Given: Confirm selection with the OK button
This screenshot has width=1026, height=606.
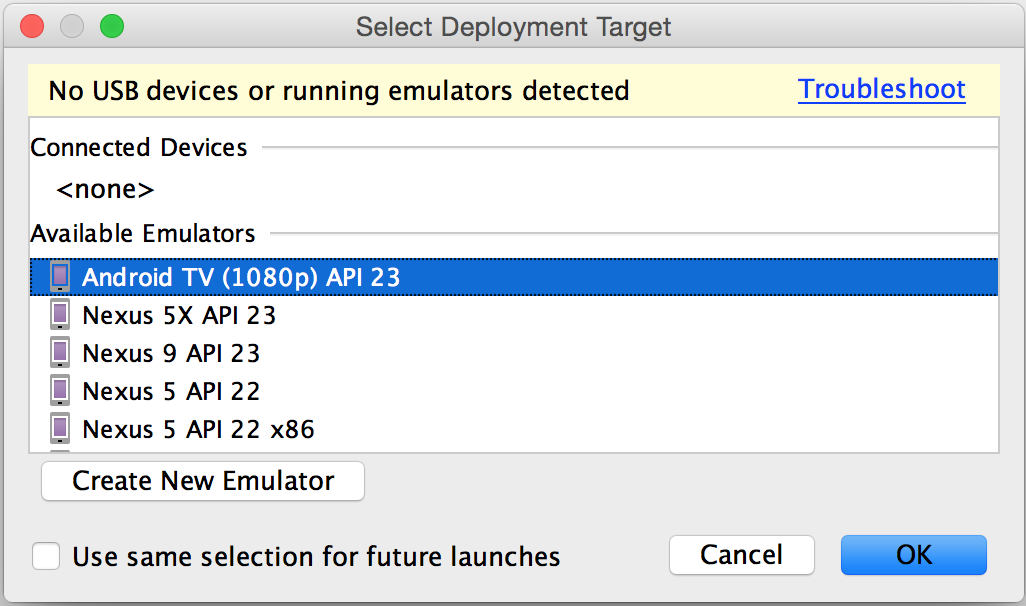Looking at the screenshot, I should point(913,555).
